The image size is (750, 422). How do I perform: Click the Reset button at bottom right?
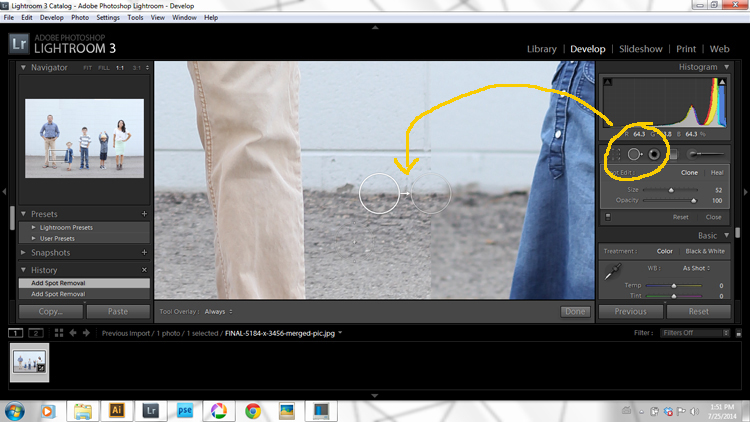click(698, 311)
